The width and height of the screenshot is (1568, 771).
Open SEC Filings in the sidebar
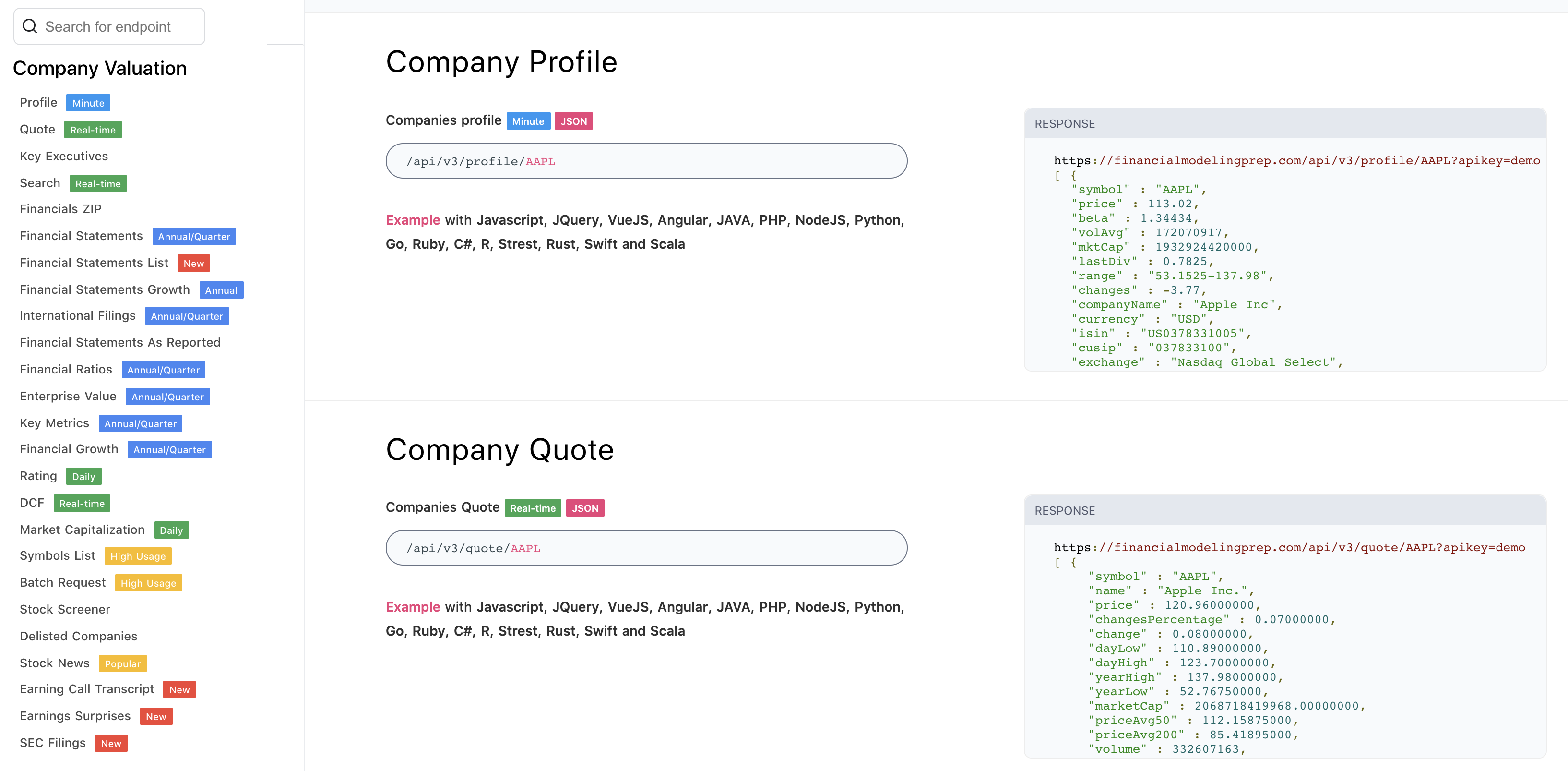point(52,742)
